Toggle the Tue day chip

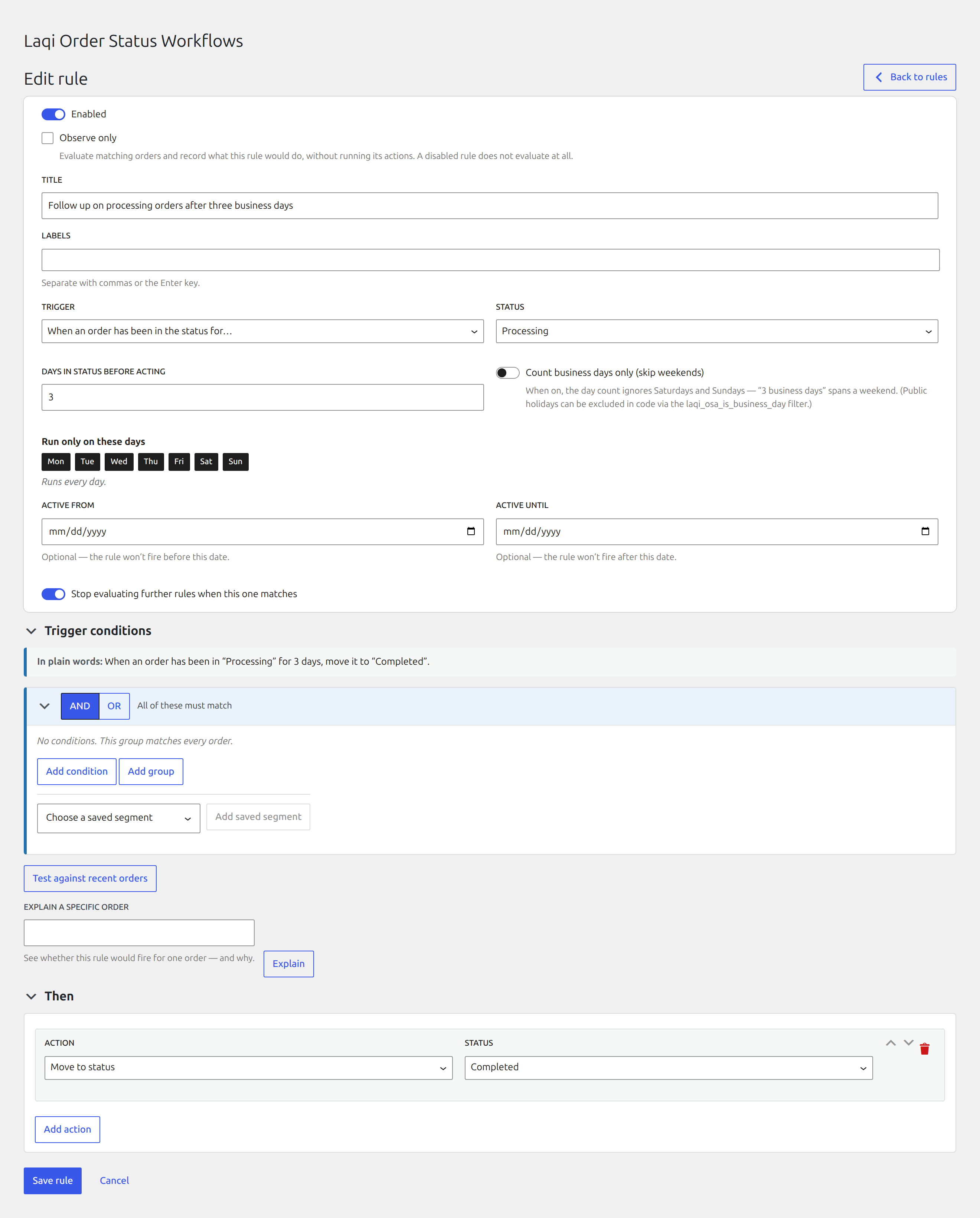pyautogui.click(x=88, y=462)
